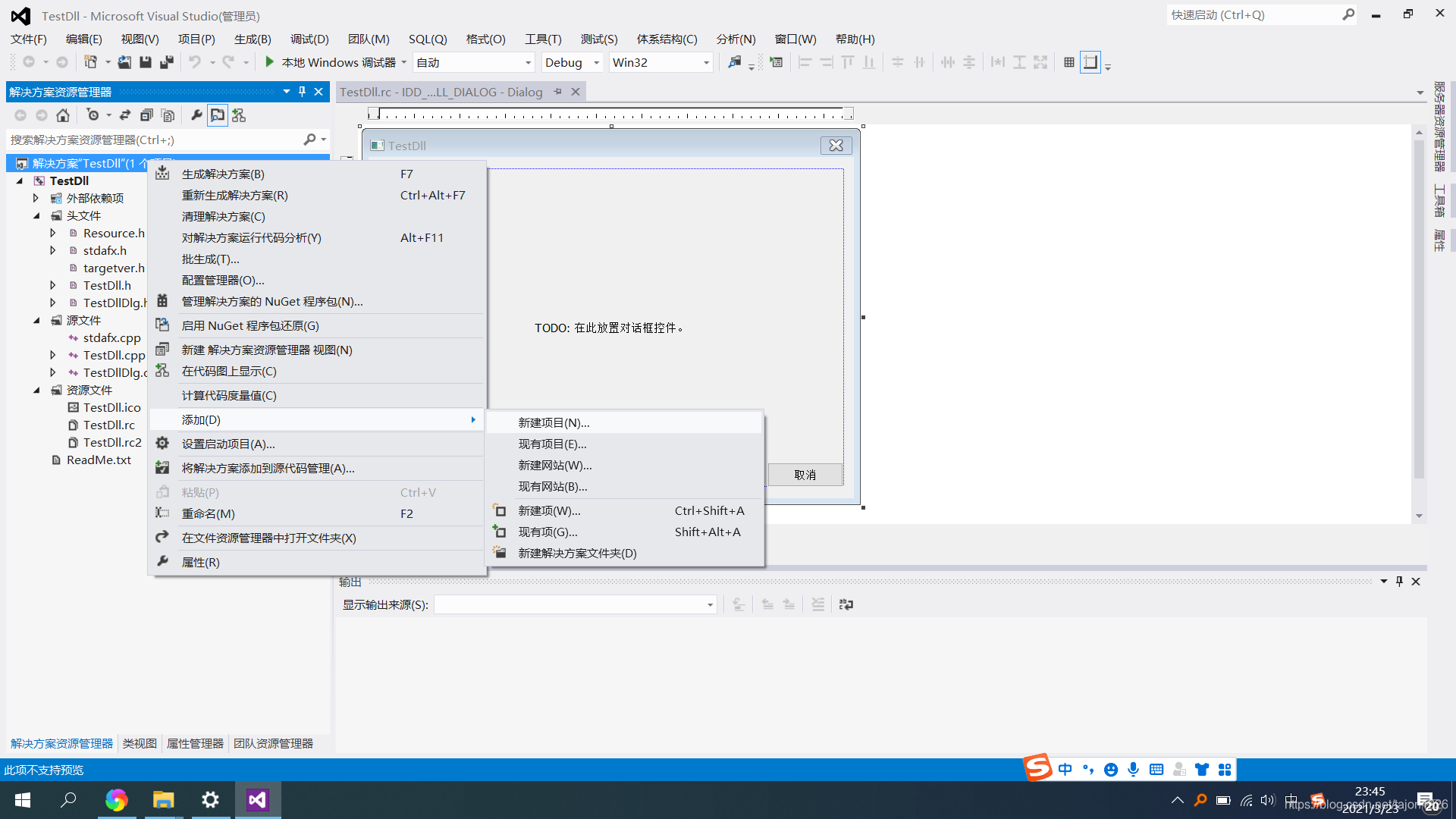
Task: Click the Collapse All icon in Solution Explorer
Action: (x=146, y=115)
